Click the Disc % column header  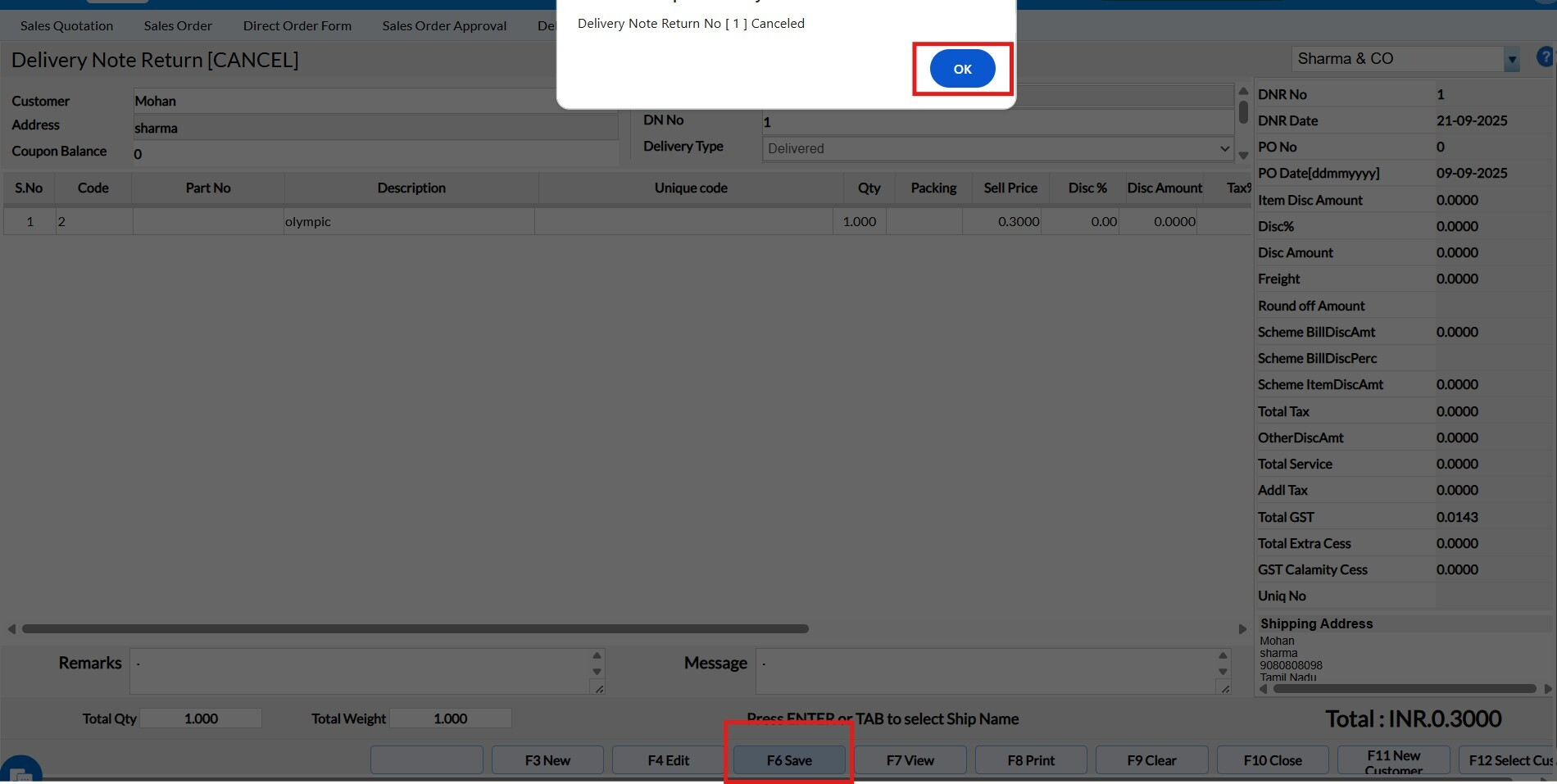[x=1087, y=188]
